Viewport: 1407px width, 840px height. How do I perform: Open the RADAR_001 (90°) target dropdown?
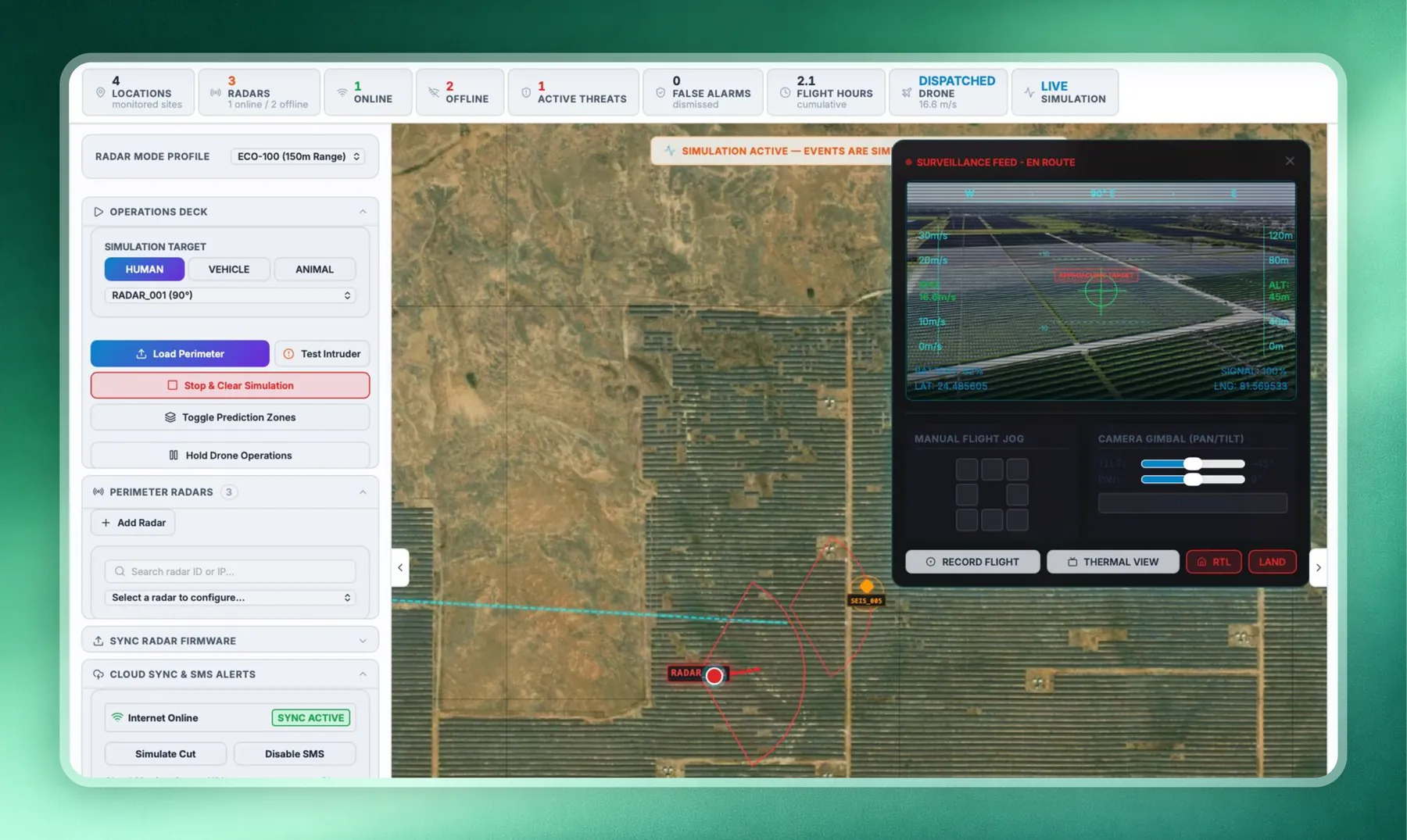click(x=231, y=295)
